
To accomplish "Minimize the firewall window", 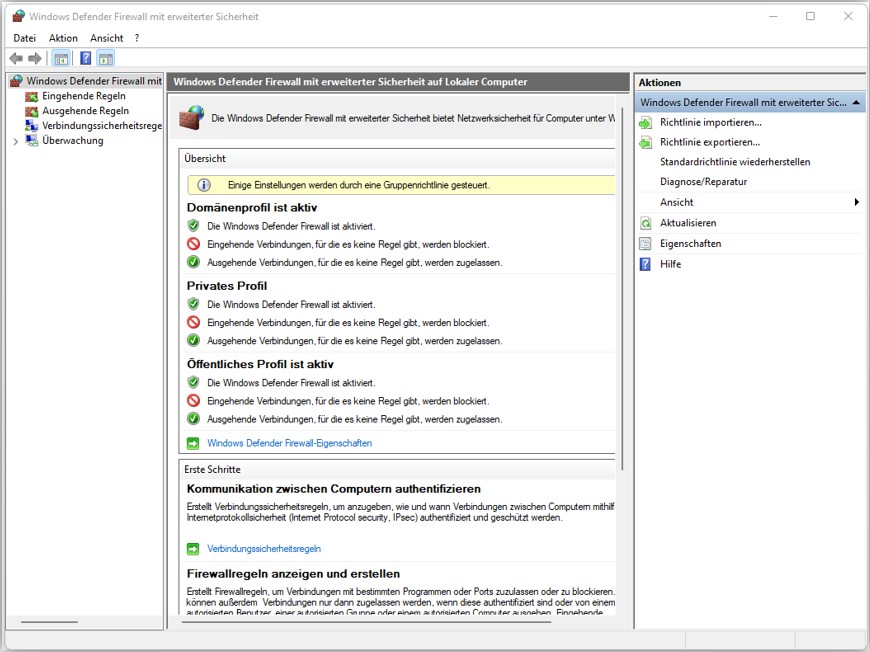I will point(773,16).
